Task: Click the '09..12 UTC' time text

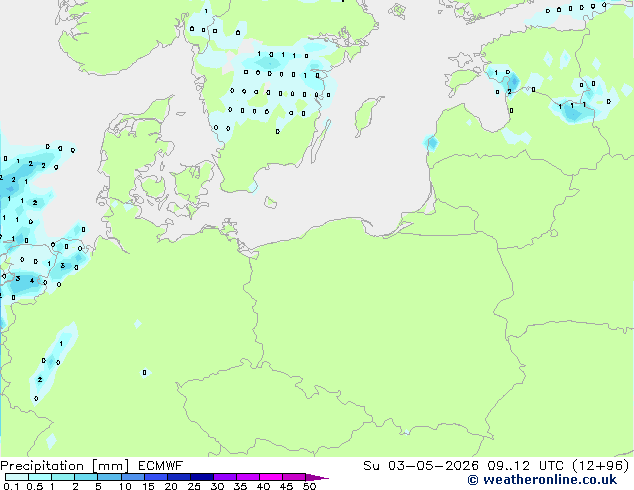Action: pos(526,466)
